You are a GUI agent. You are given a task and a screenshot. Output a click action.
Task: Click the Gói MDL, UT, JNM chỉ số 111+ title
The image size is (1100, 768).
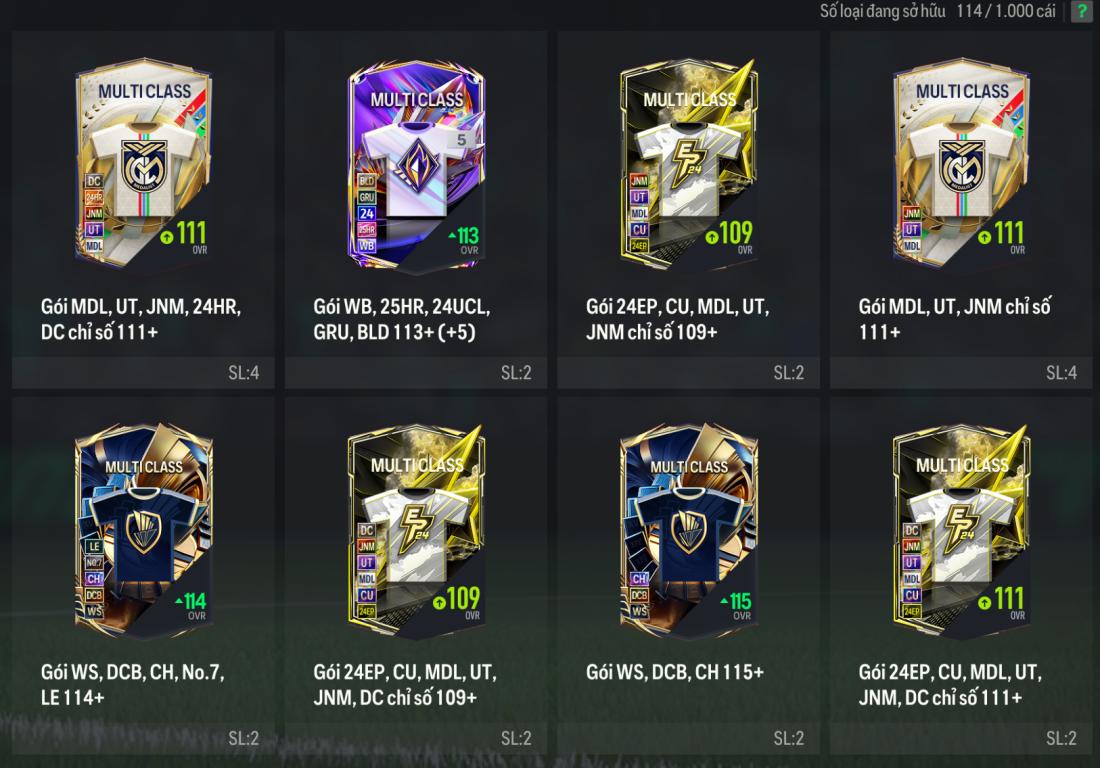coord(955,319)
